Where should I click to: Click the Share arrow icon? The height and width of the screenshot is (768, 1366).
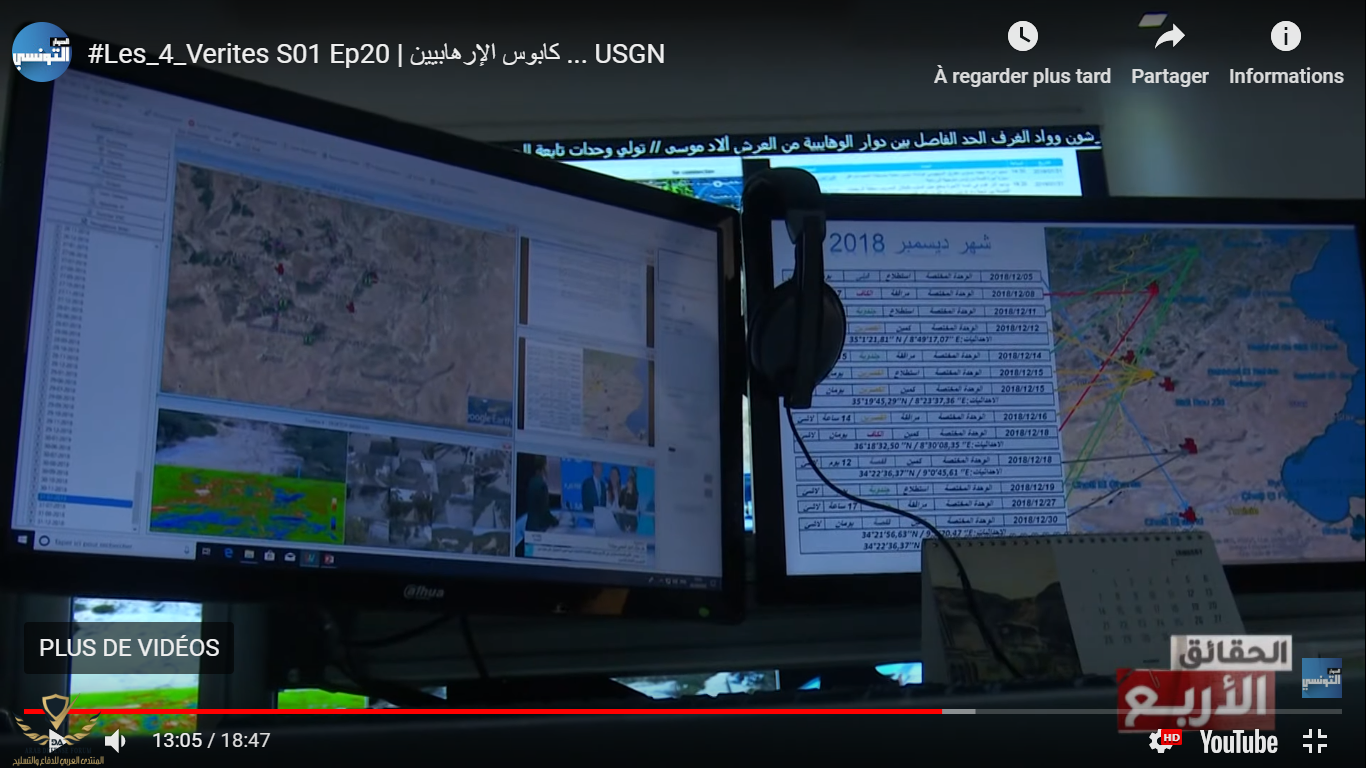[x=1169, y=37]
